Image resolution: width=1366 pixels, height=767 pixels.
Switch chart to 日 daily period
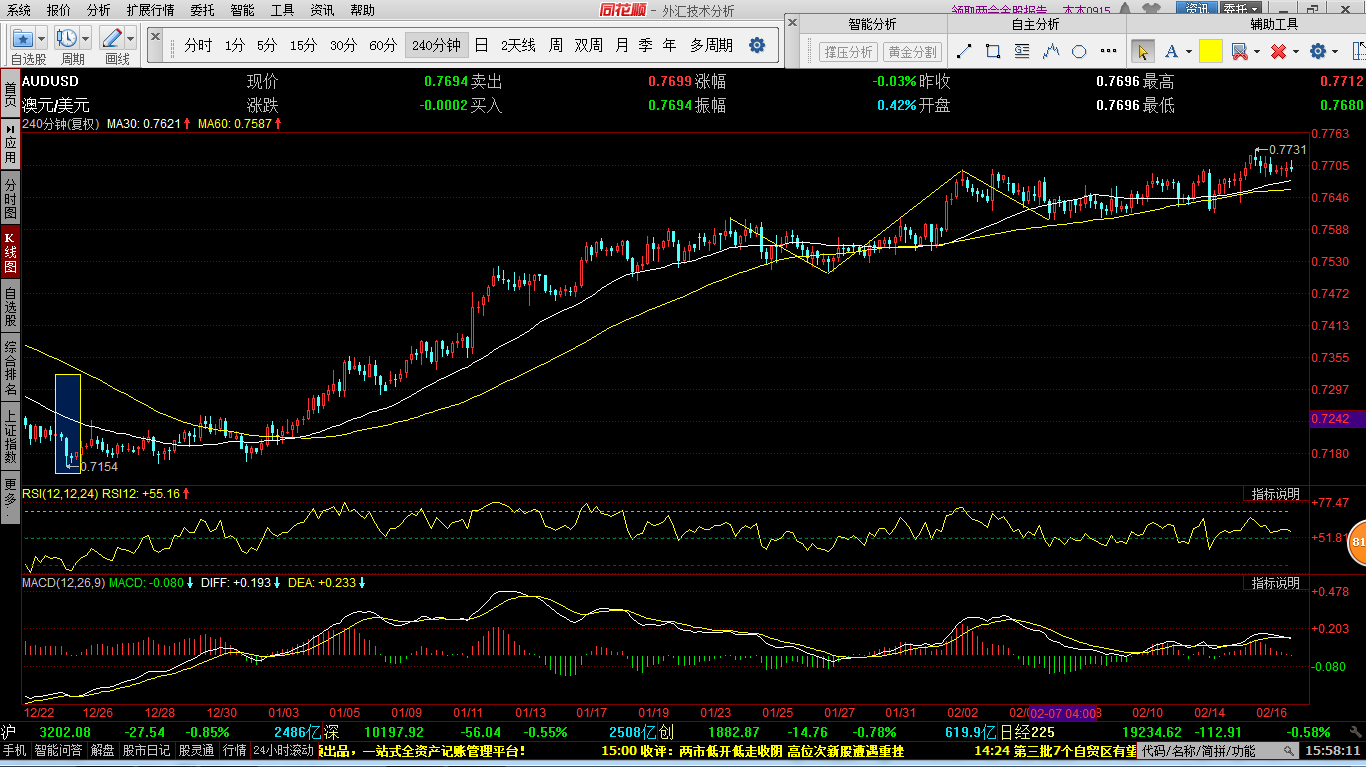[x=482, y=46]
